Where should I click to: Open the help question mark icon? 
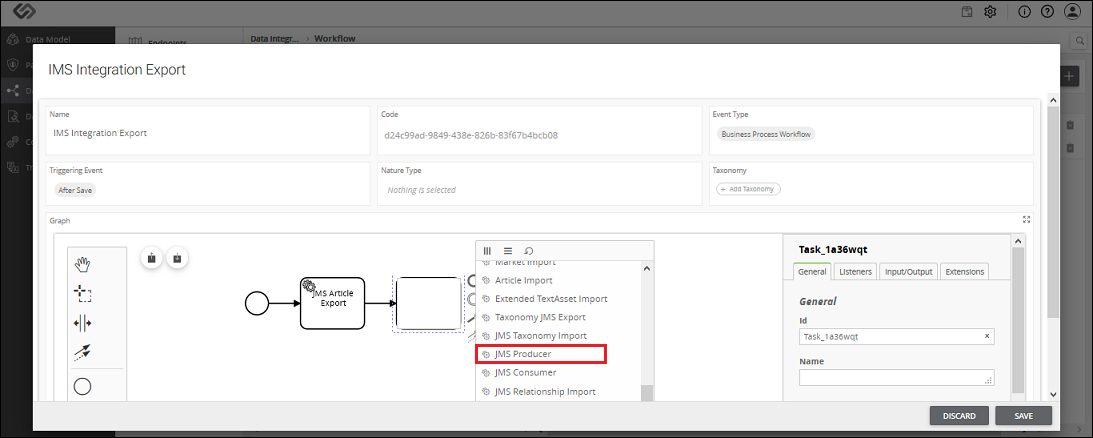coord(1047,11)
